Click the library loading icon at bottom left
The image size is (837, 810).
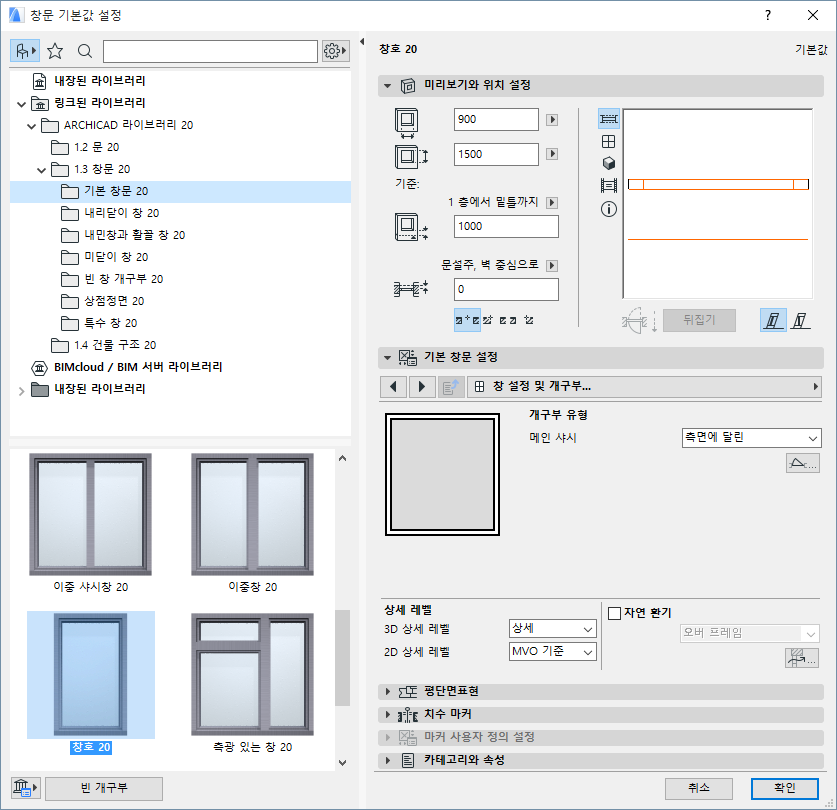click(x=22, y=789)
